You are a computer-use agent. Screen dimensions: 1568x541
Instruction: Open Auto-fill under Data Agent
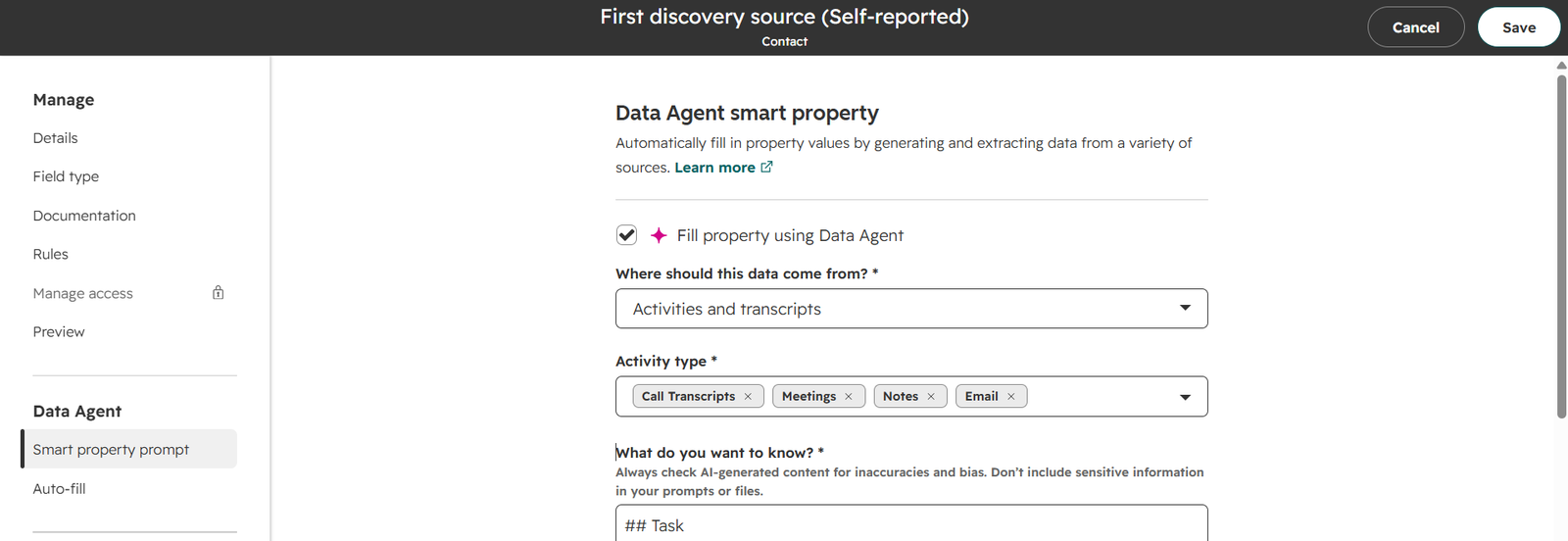click(59, 488)
